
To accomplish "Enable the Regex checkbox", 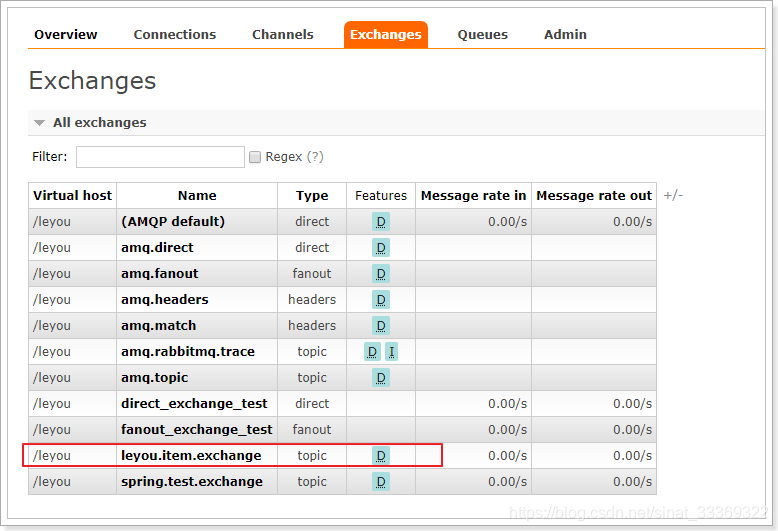I will [255, 157].
